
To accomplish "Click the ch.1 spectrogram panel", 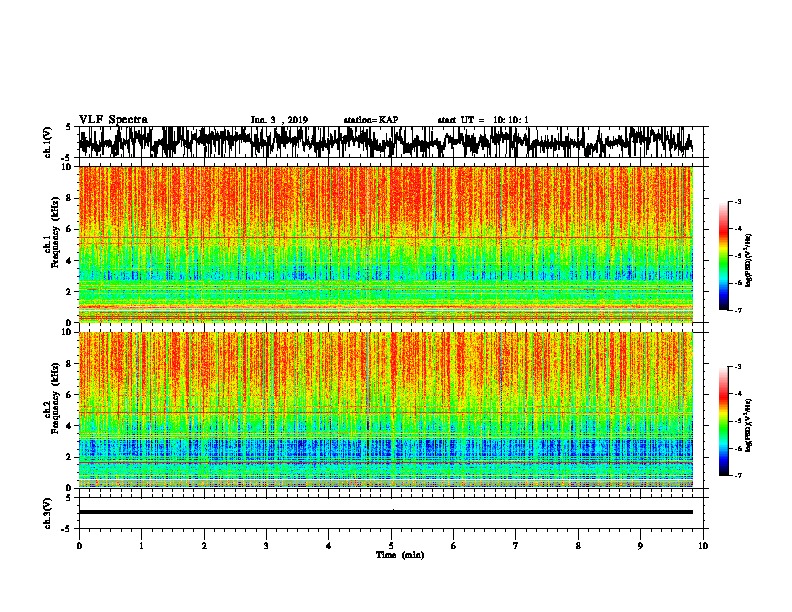I will click(x=385, y=244).
